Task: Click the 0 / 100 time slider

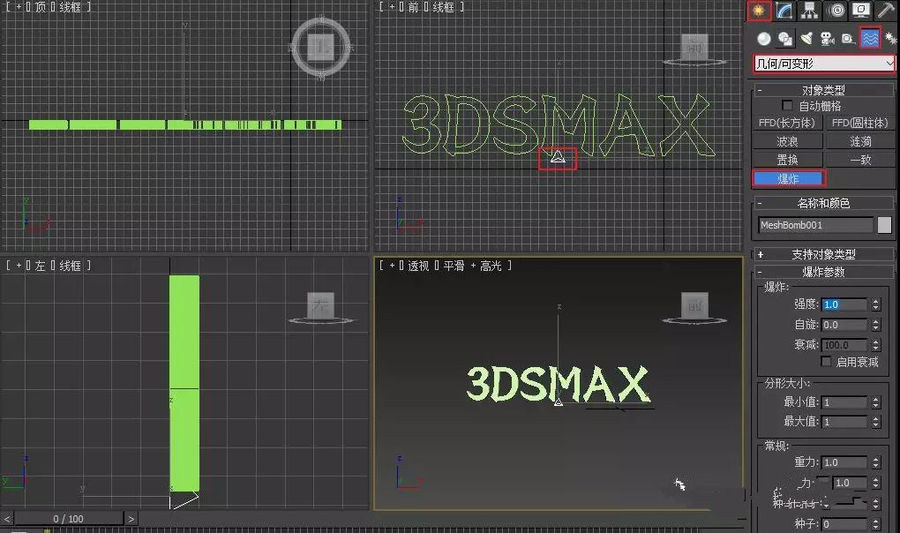Action: (x=68, y=519)
